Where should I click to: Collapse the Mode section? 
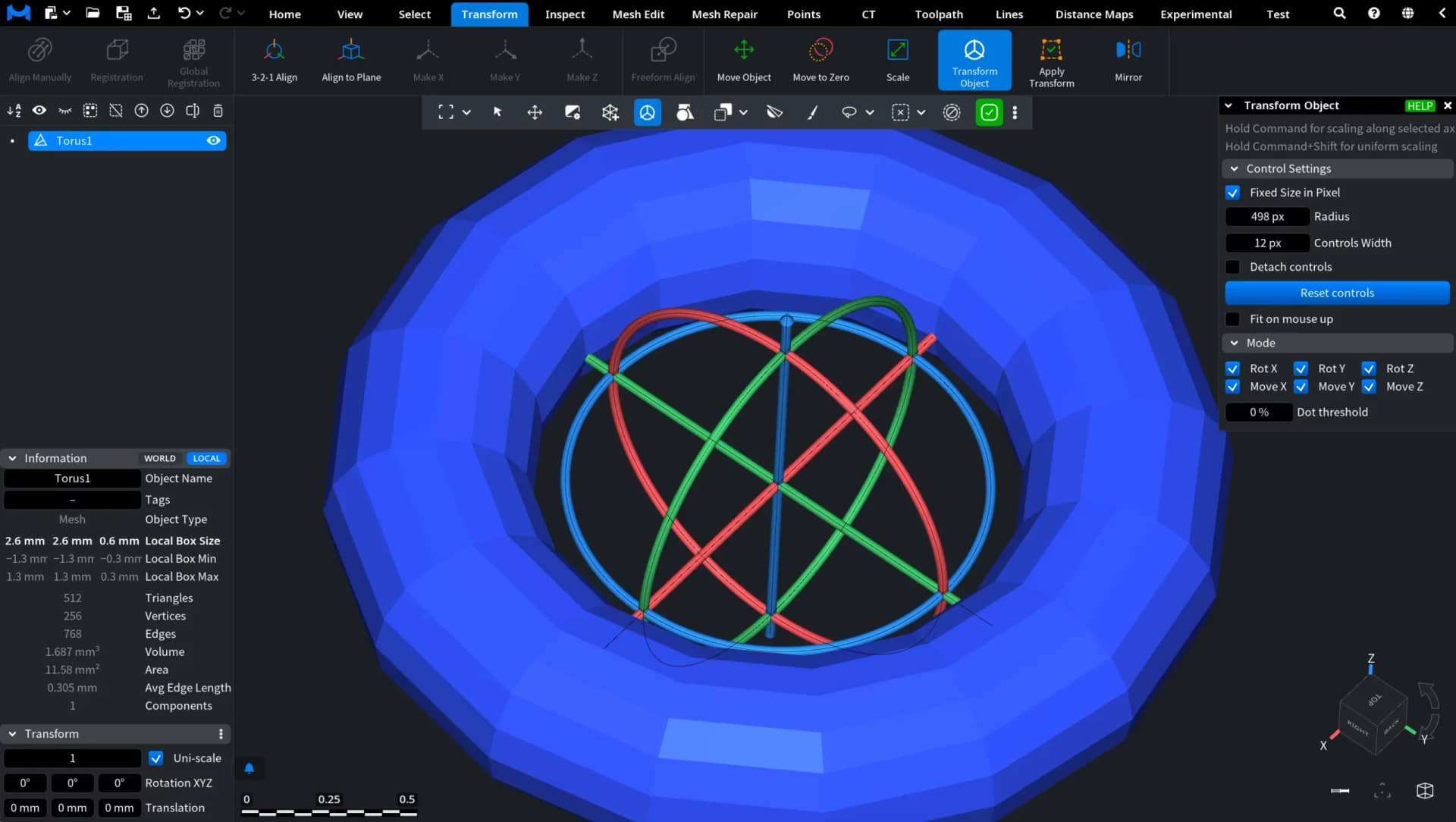point(1234,343)
